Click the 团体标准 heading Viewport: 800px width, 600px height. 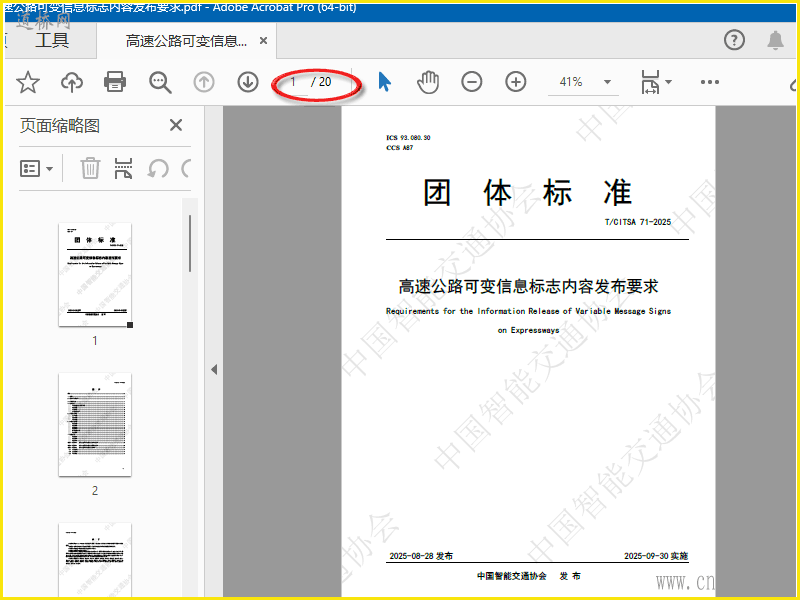click(x=528, y=193)
